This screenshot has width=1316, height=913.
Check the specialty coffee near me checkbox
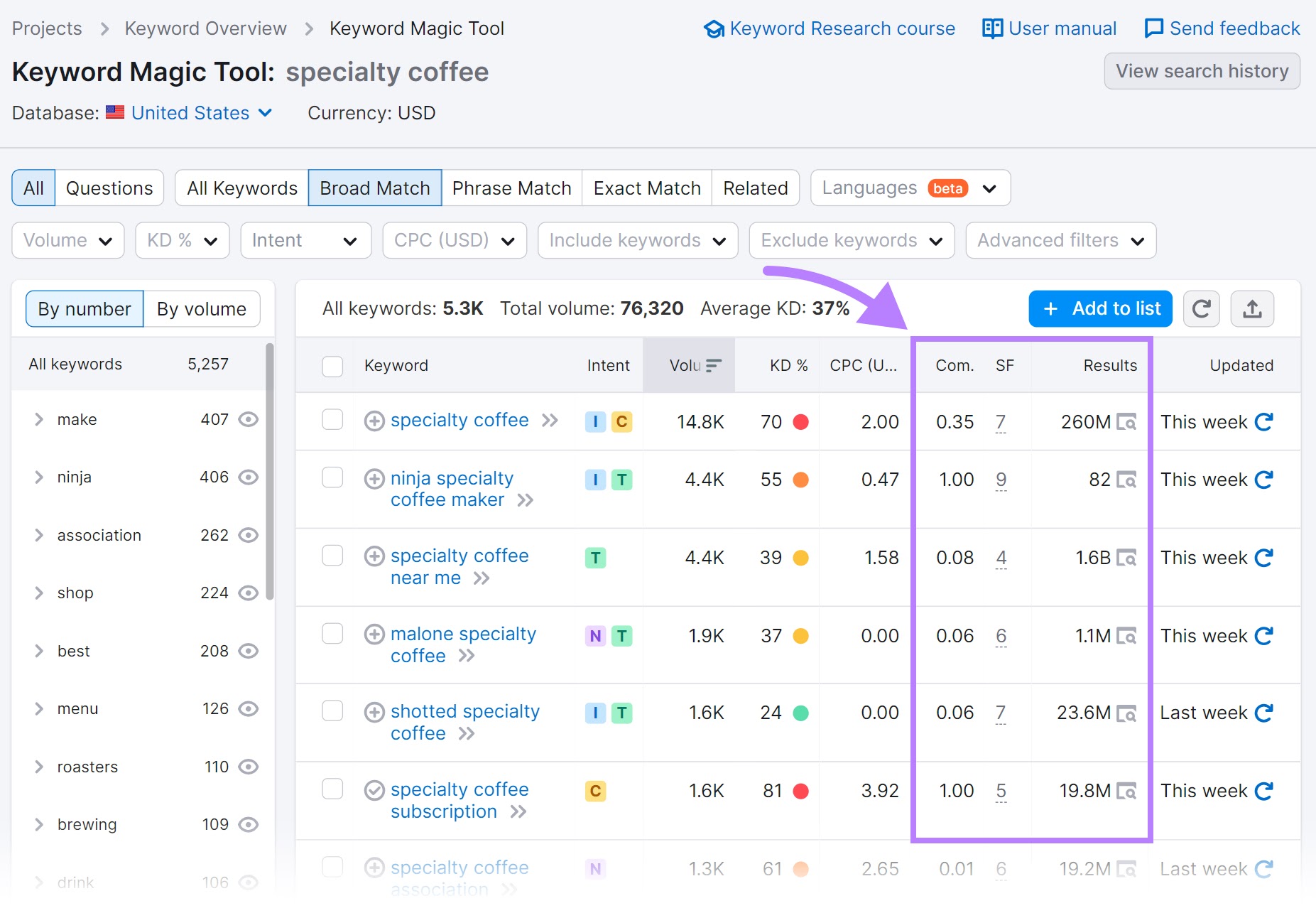pyautogui.click(x=332, y=555)
